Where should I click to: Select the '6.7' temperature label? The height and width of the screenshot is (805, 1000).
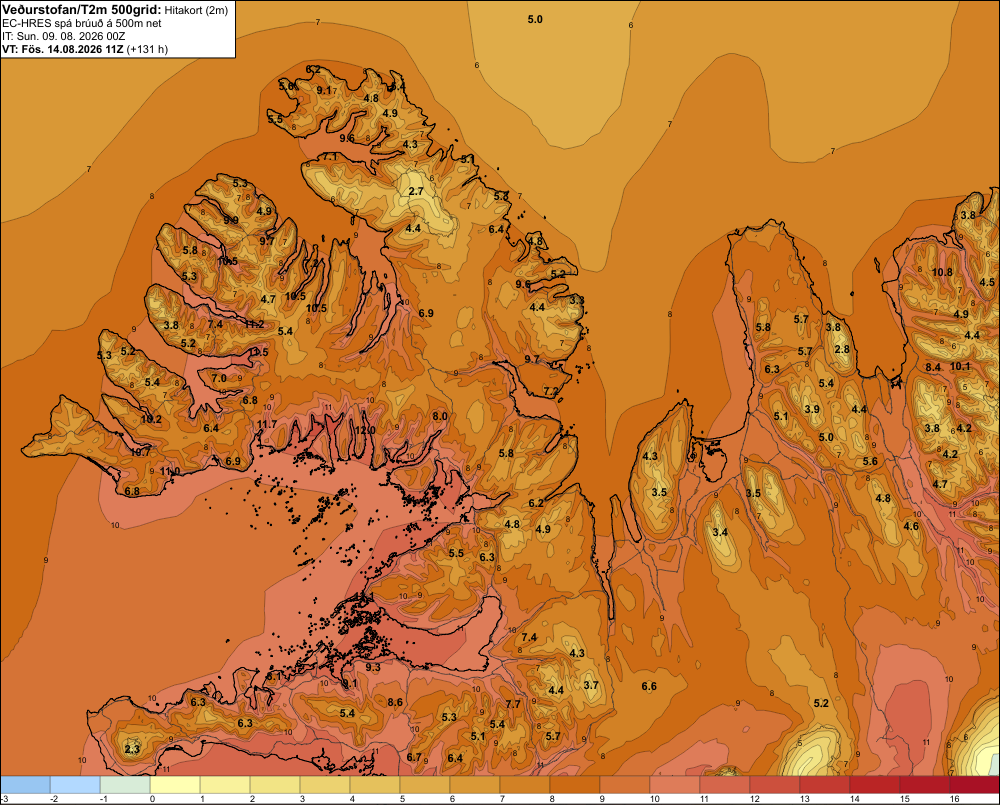tap(414, 757)
